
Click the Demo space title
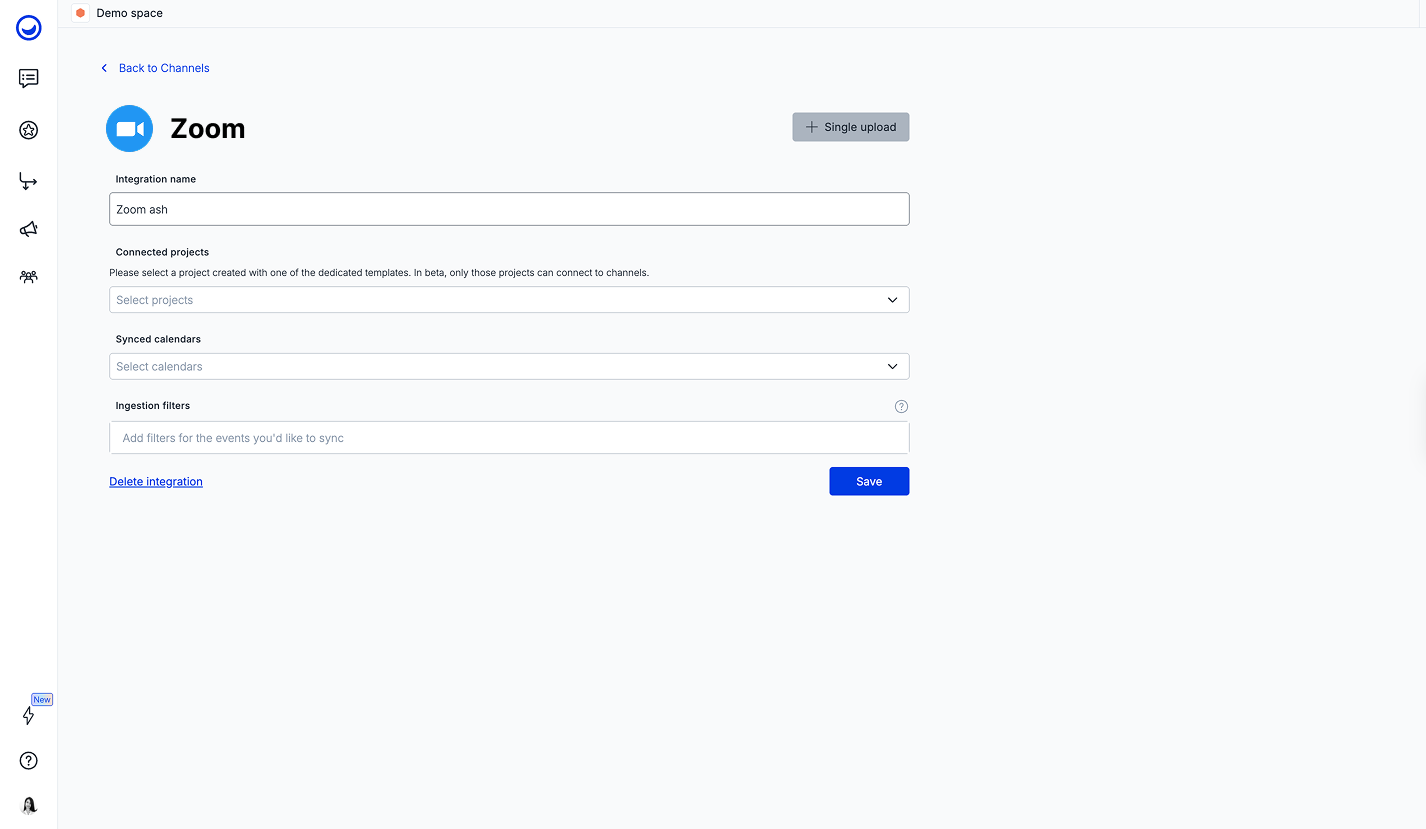click(130, 13)
